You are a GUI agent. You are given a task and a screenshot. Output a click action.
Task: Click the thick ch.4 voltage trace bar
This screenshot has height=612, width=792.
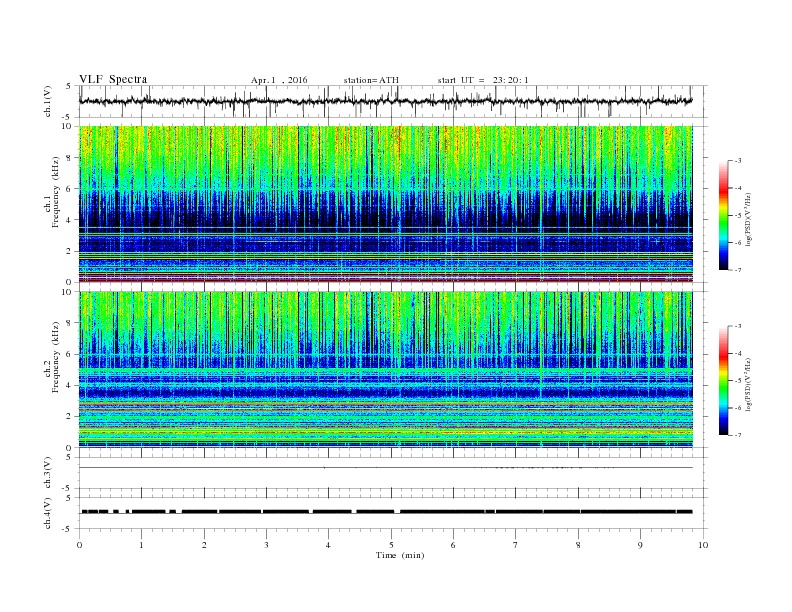click(387, 512)
